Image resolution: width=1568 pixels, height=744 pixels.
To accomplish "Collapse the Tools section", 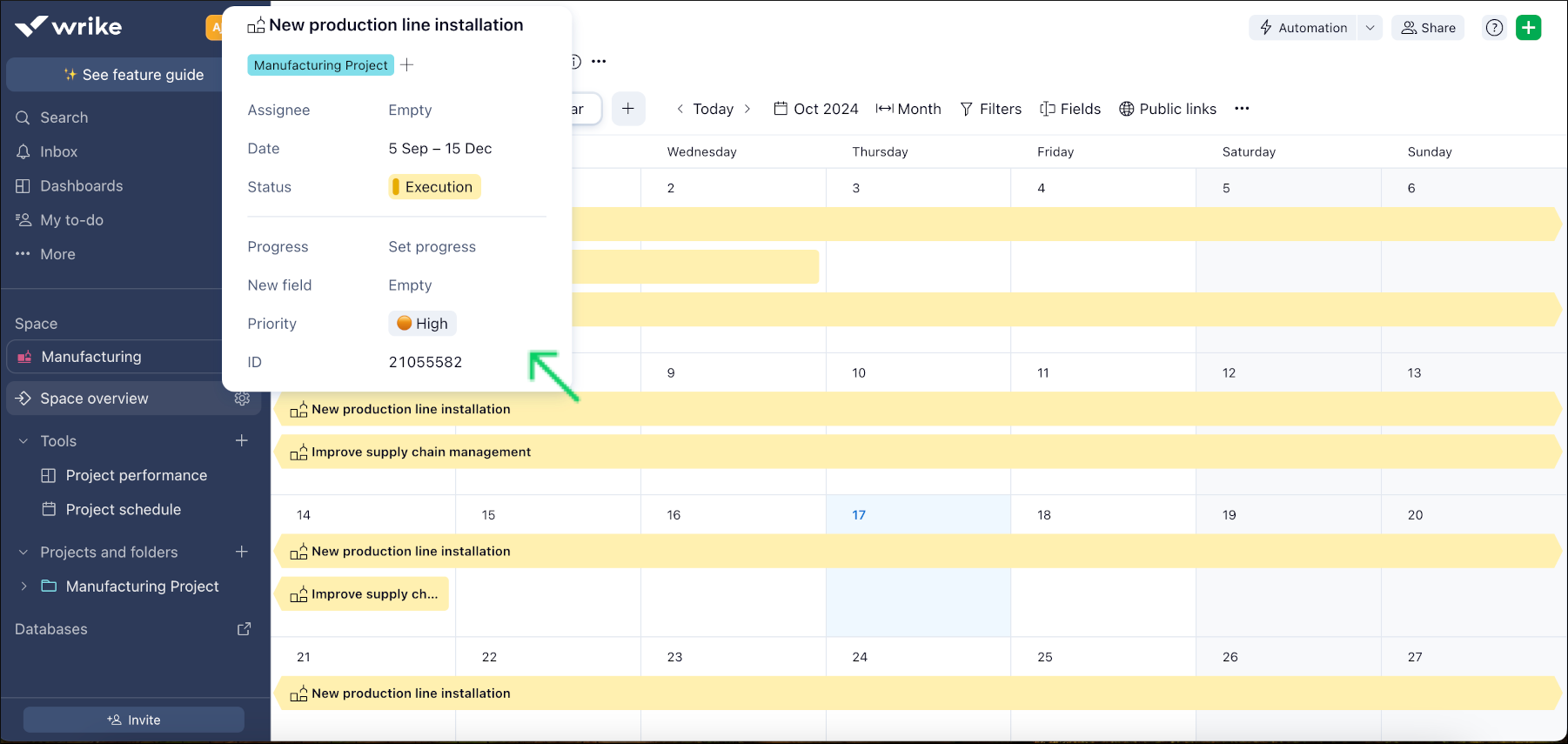I will tap(23, 441).
